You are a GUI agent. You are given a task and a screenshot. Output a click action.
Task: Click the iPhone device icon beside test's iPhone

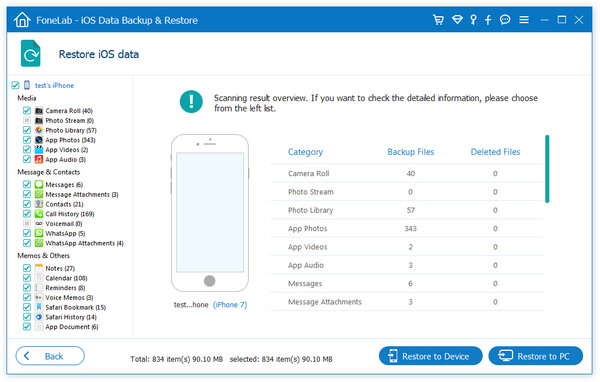[x=27, y=85]
